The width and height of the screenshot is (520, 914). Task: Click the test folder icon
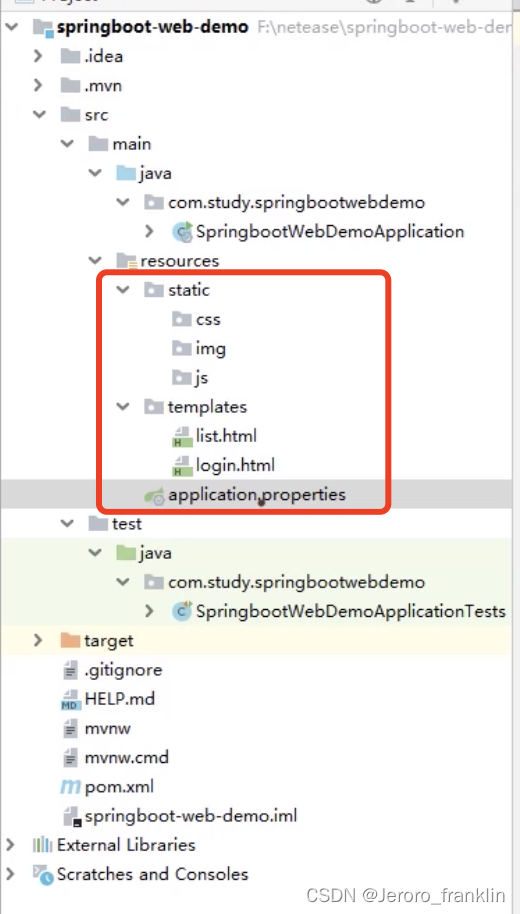(98, 523)
